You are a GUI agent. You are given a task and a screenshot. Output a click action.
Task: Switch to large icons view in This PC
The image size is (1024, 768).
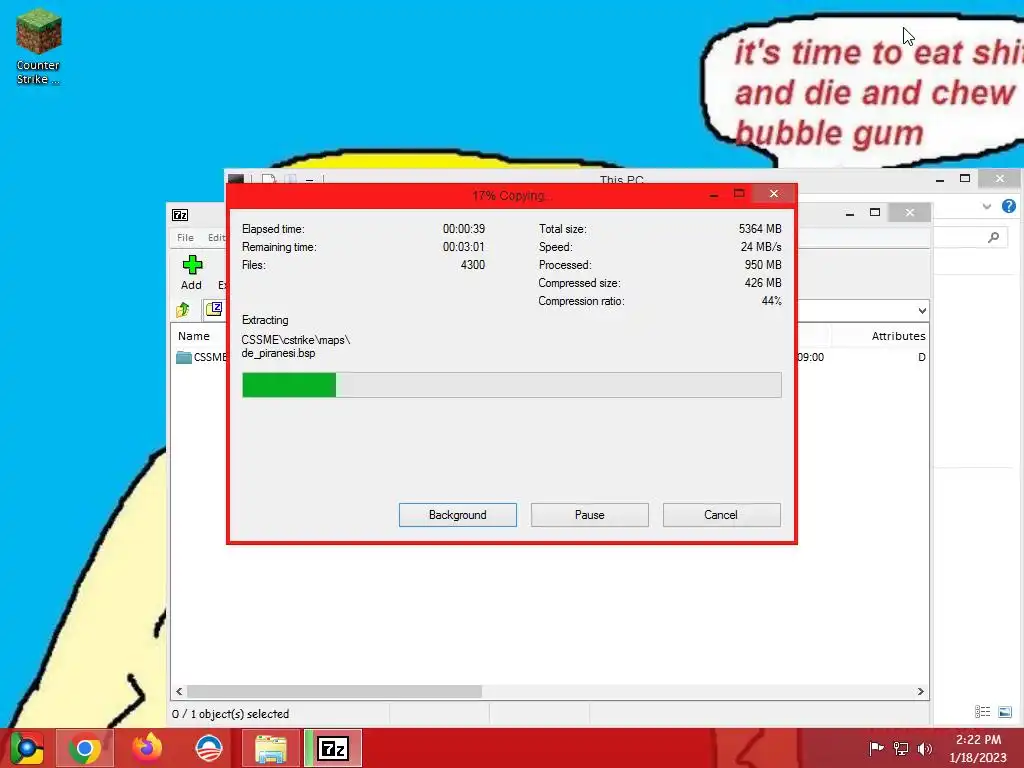(1005, 712)
